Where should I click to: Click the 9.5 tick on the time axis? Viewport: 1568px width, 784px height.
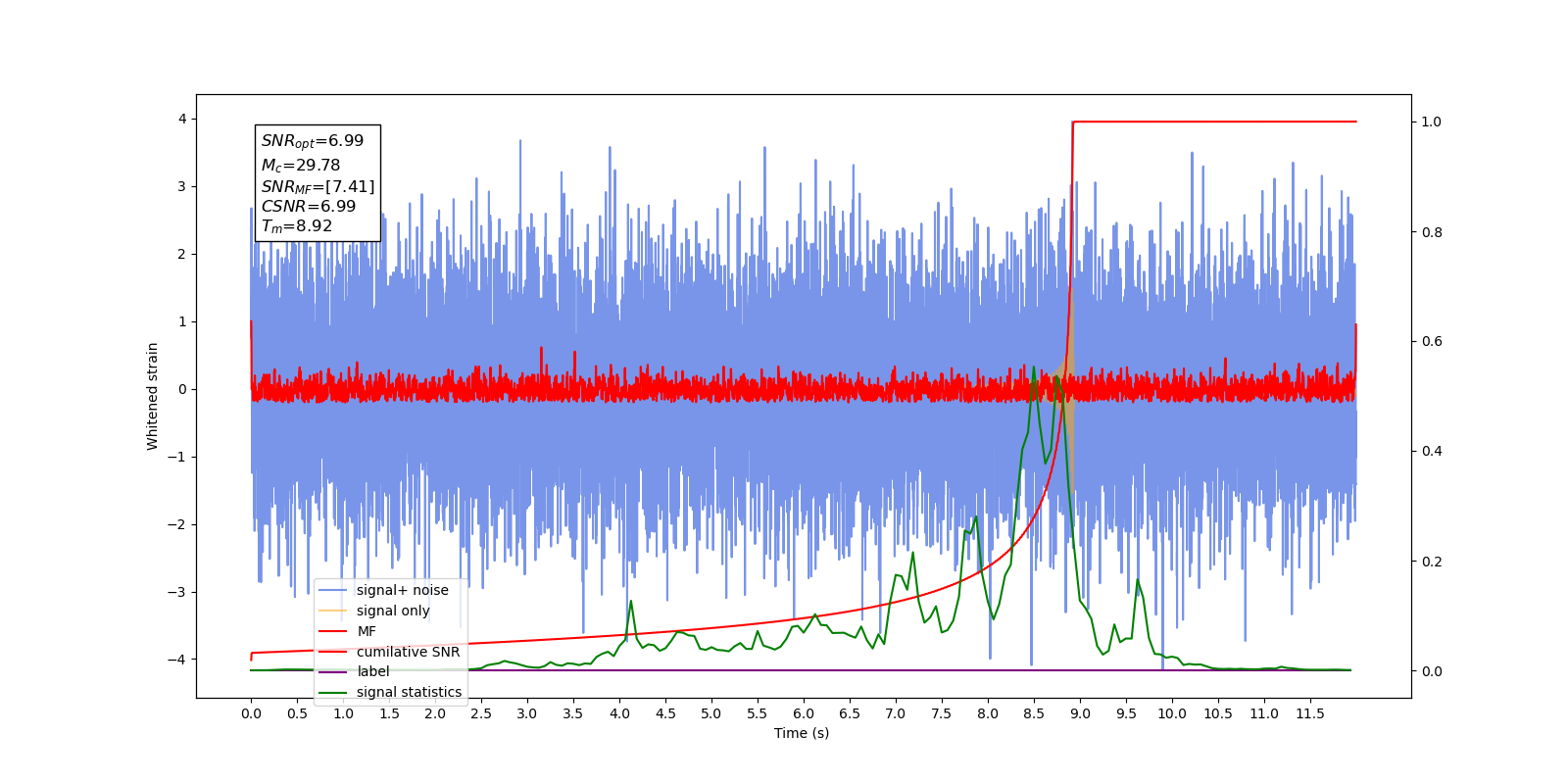1126,713
